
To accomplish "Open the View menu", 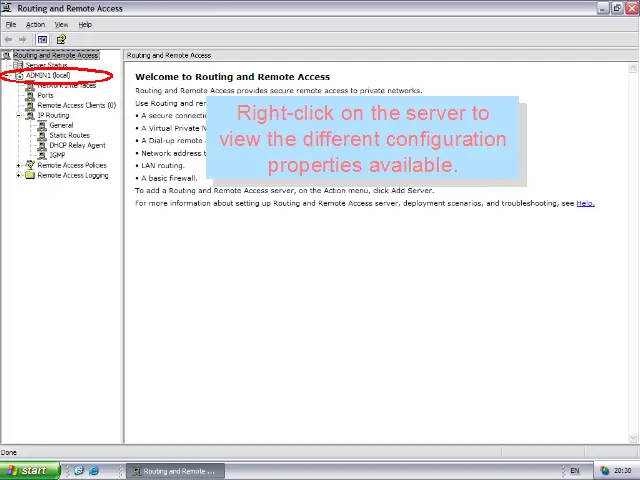I will [61, 24].
